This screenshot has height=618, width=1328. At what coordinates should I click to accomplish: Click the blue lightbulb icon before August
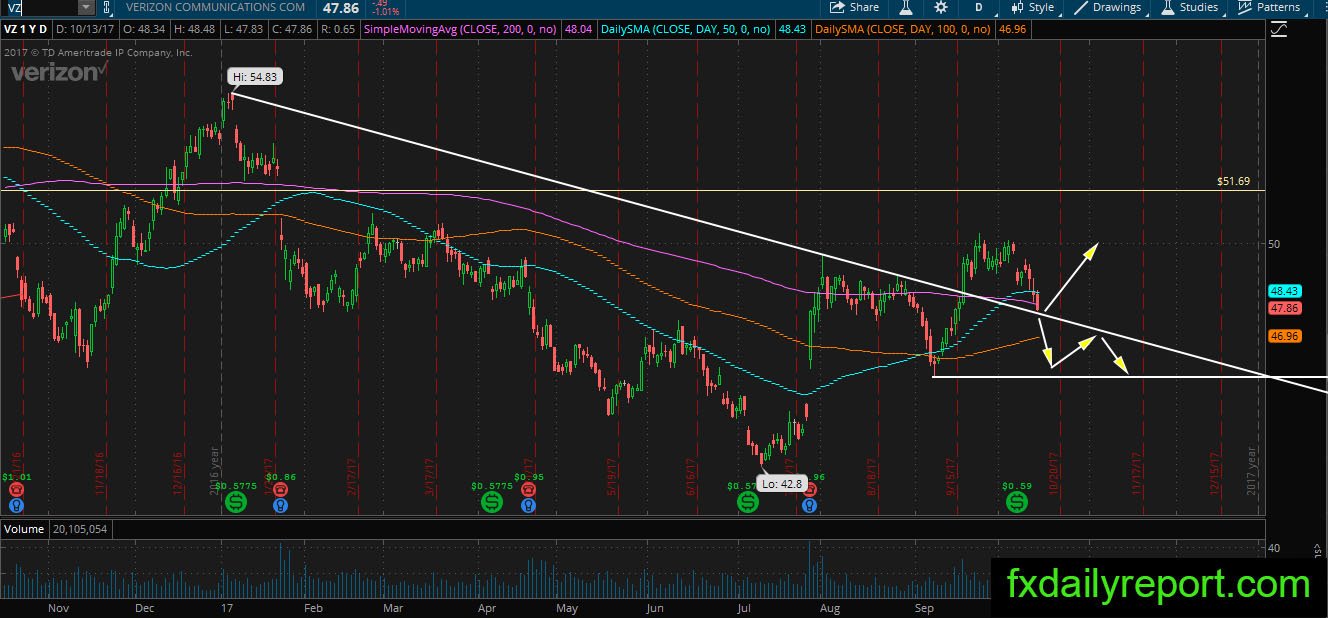[x=808, y=506]
